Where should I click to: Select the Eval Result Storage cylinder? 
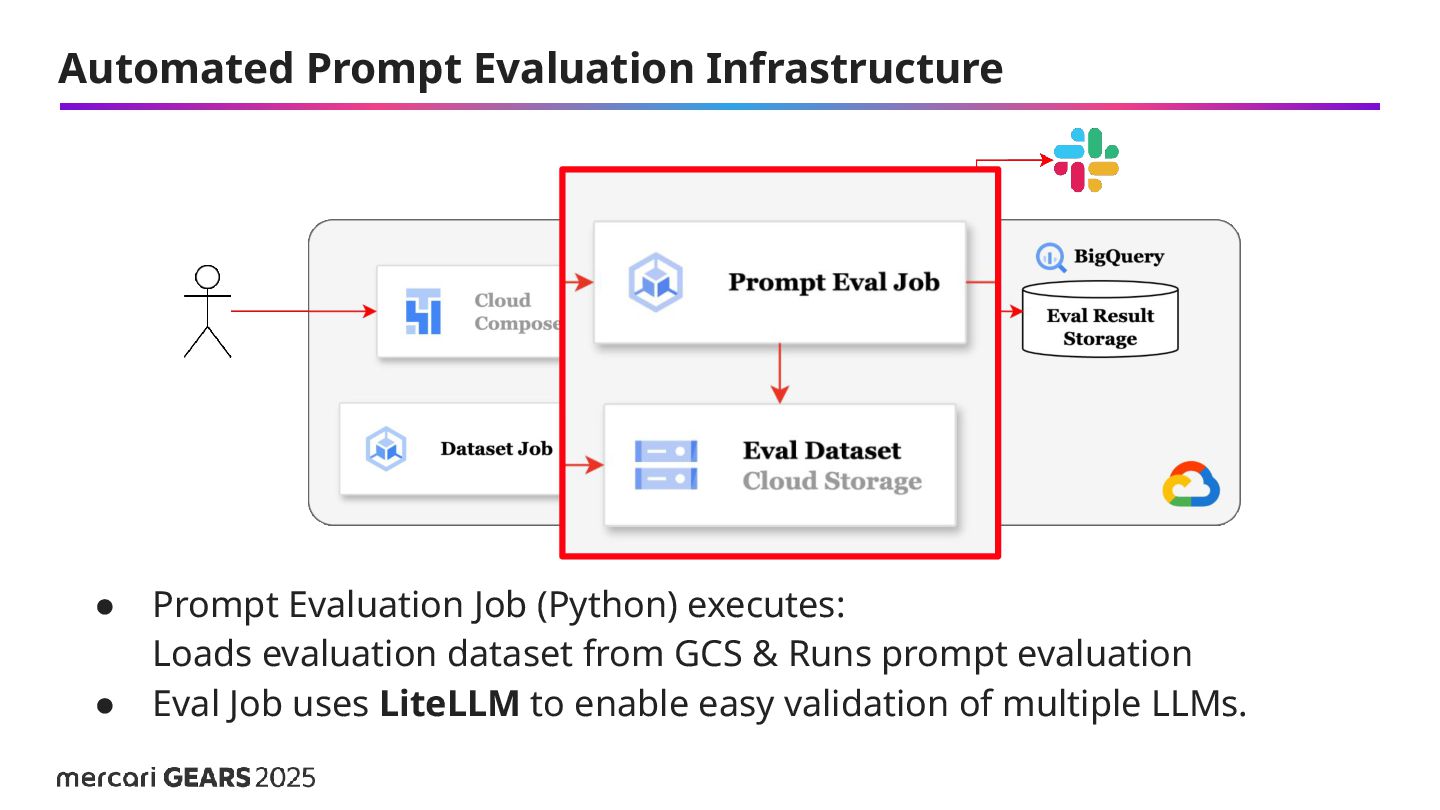[x=1100, y=320]
